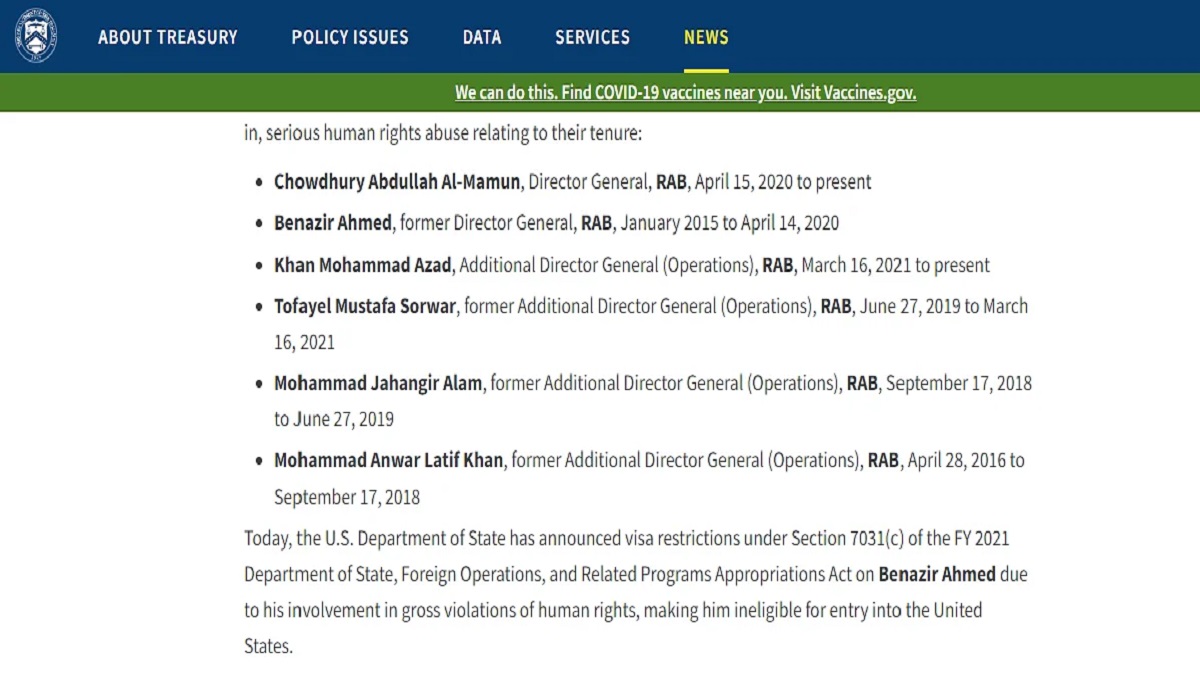Click the name Khan Mohammad Azad
This screenshot has width=1200, height=675.
coord(363,265)
